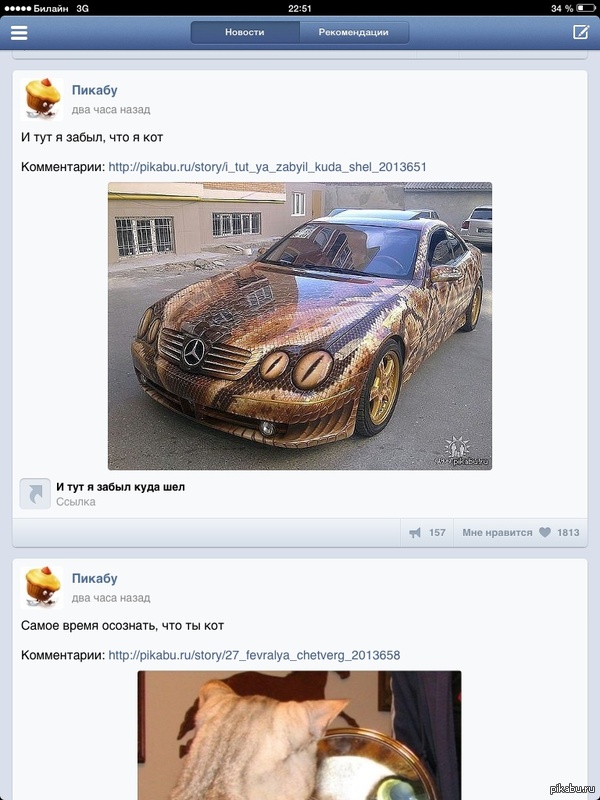The image size is (600, 800).
Task: Open Пикабу avatar on first post
Action: (x=42, y=99)
